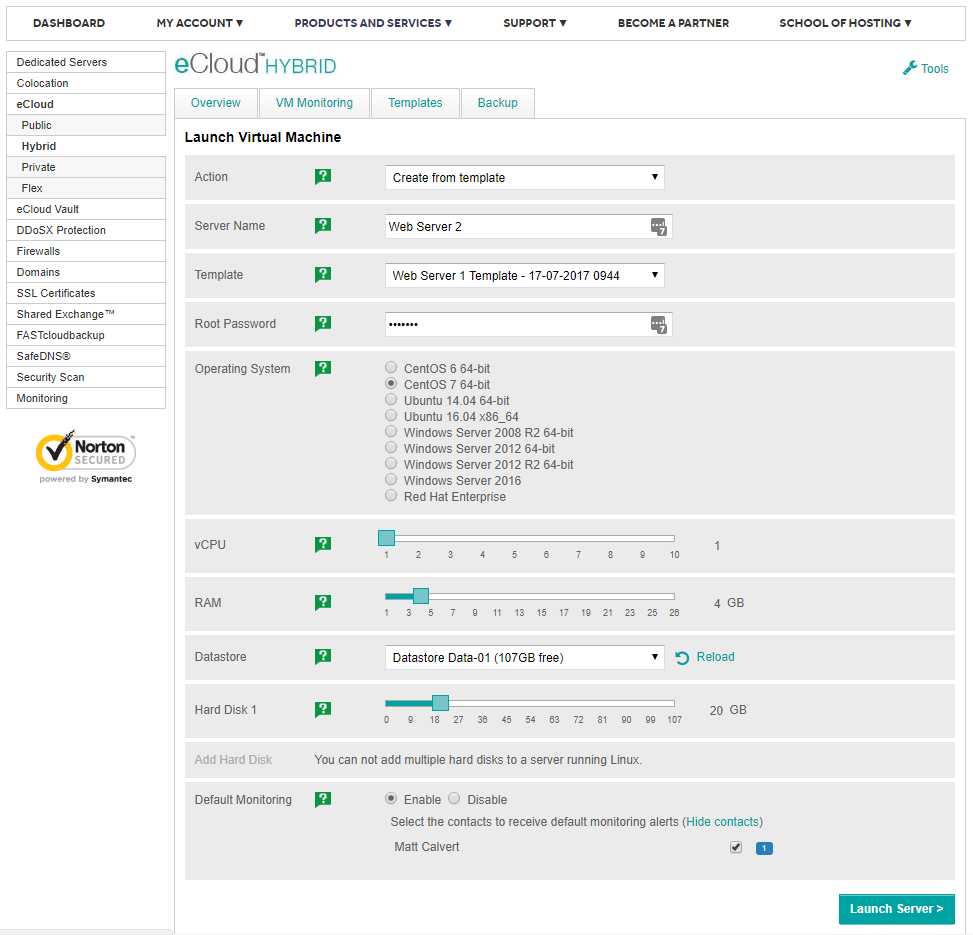Select Windows Server 2008 R2 64-bit
The width and height of the screenshot is (973, 935).
[x=391, y=432]
